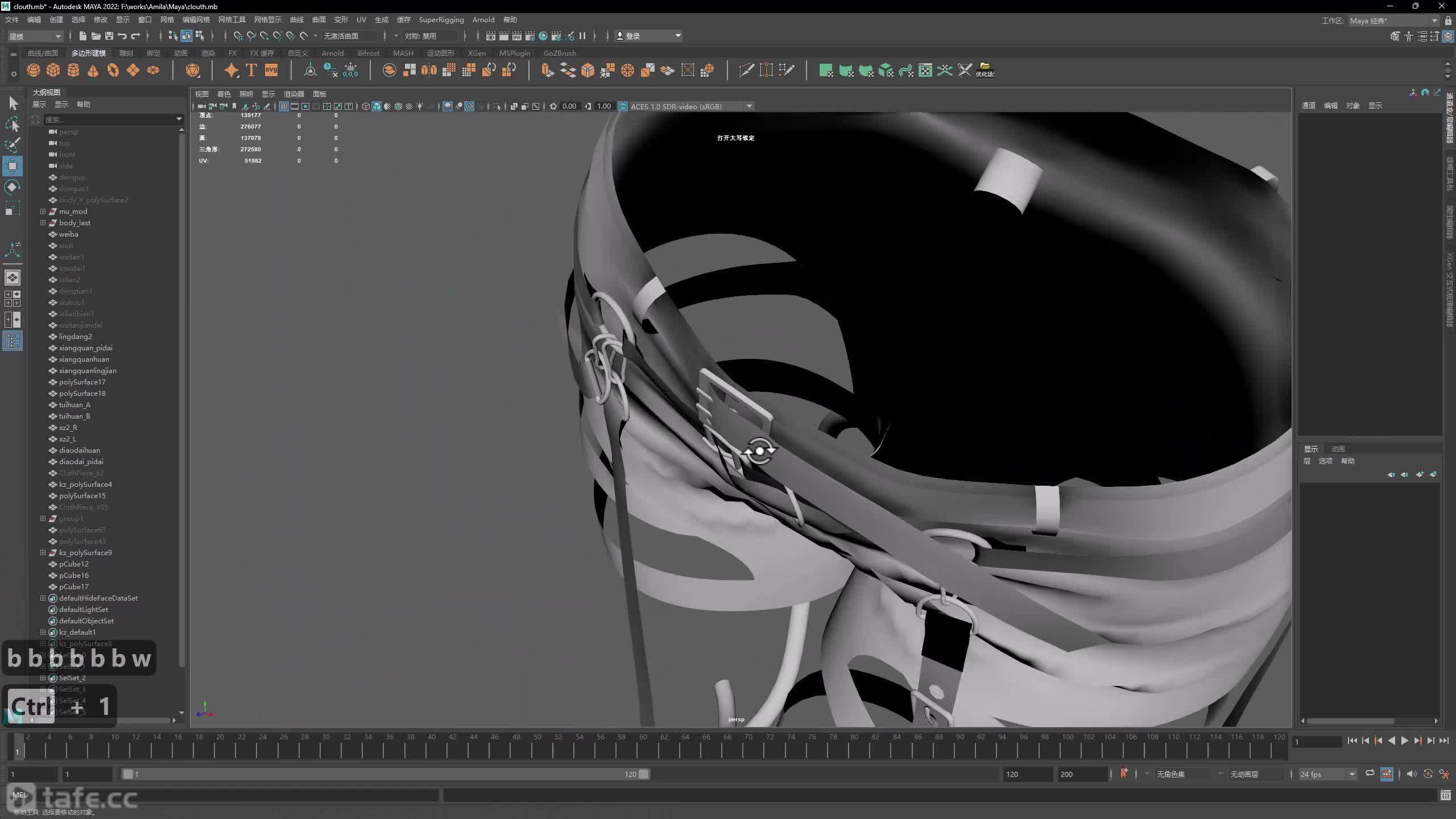This screenshot has height=819, width=1456.
Task: Click the New scene icon
Action: pyautogui.click(x=83, y=36)
